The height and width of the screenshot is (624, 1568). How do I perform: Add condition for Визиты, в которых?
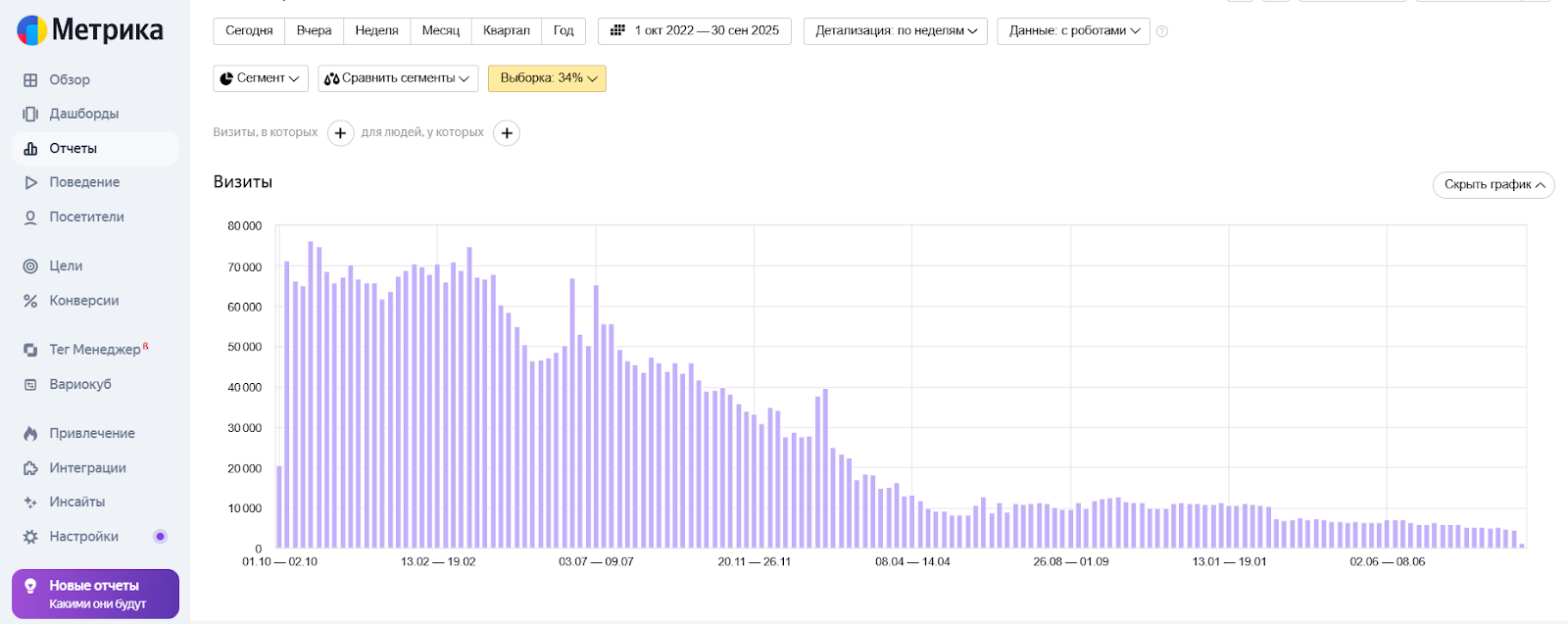pyautogui.click(x=340, y=133)
